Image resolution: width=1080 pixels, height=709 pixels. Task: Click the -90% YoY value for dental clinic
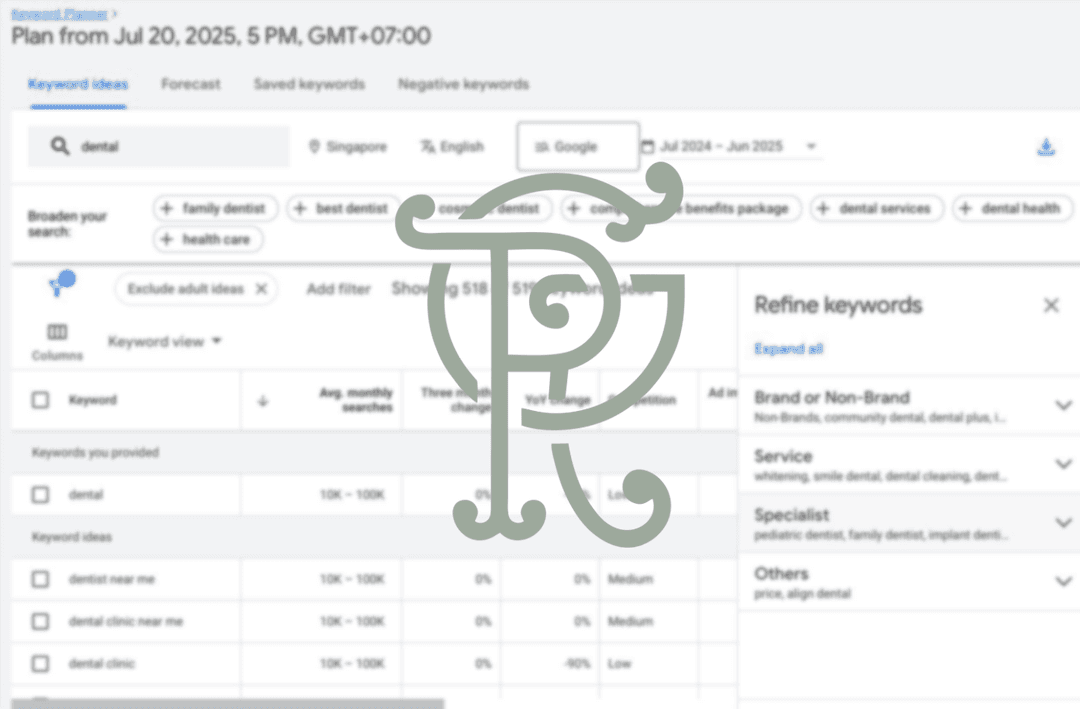[577, 664]
